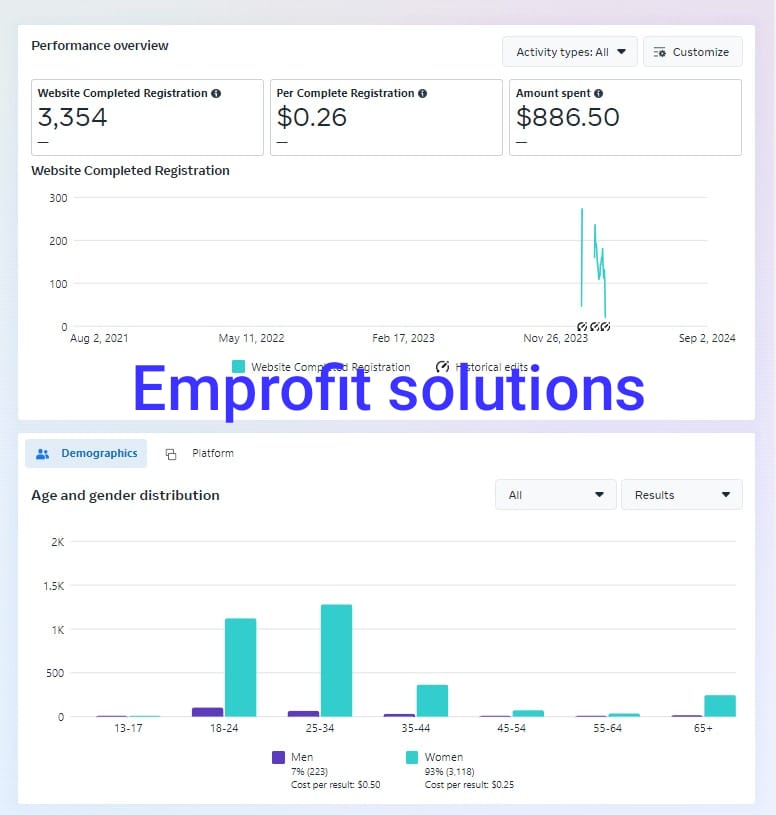
Task: Click info icon beside Website Completed Registration
Action: point(216,93)
